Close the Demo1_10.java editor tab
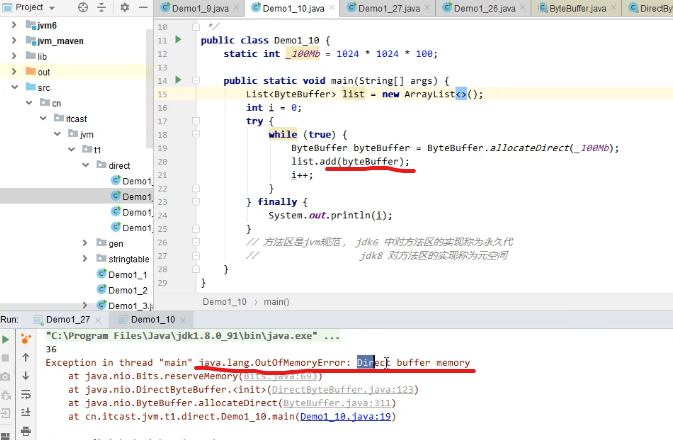 332,8
